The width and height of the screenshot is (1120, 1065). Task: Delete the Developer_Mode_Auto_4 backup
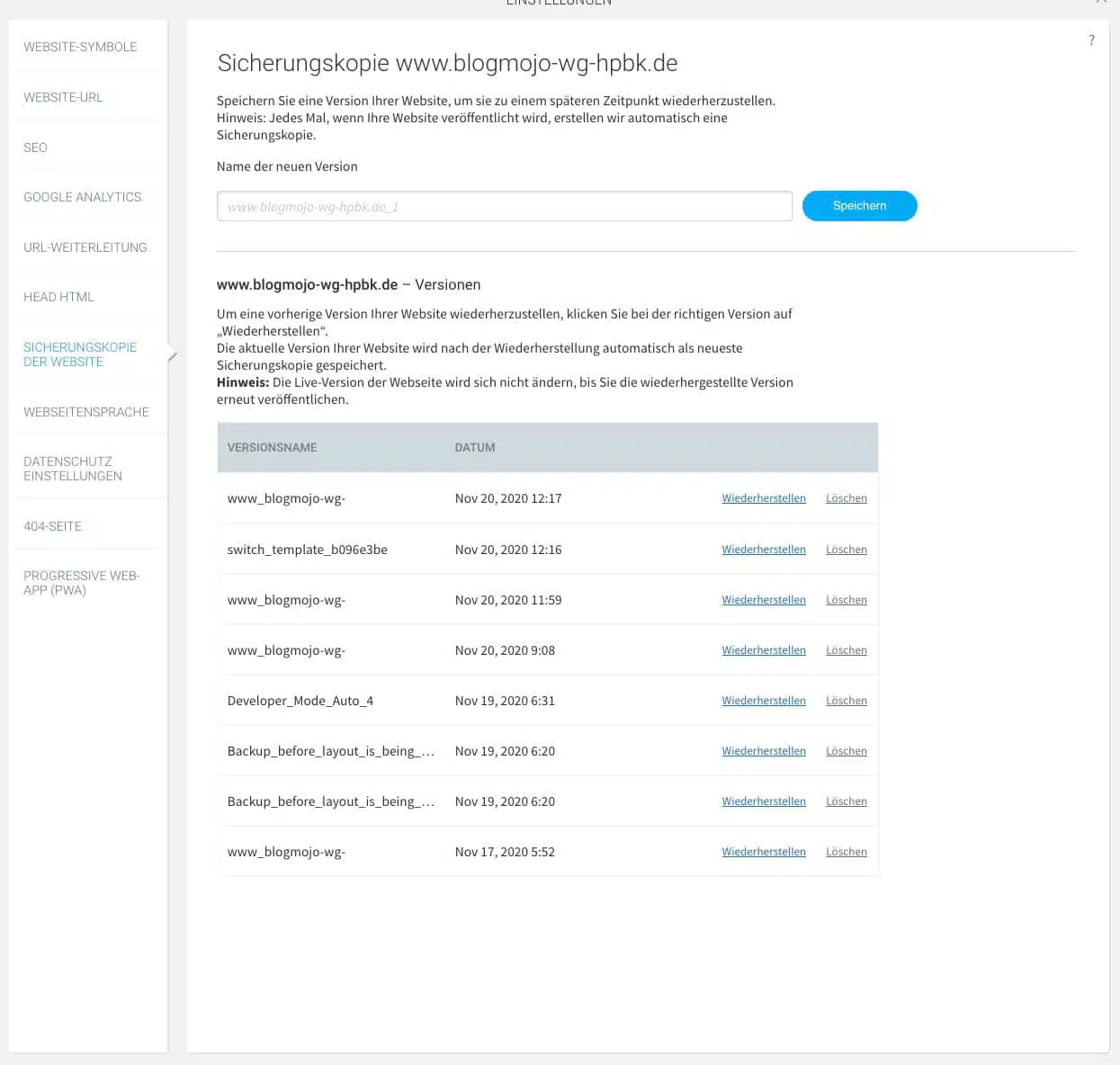point(846,700)
